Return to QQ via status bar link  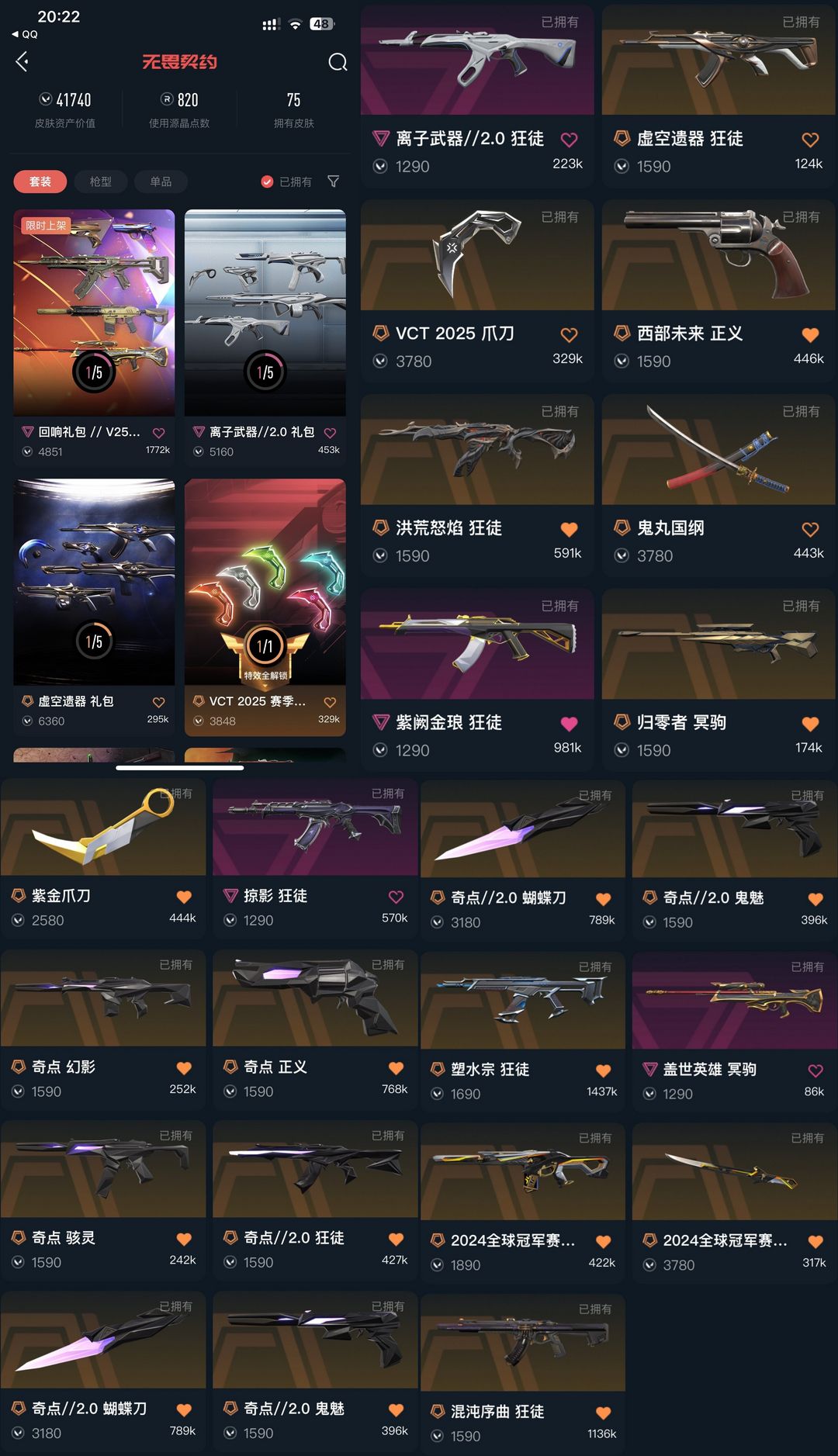point(25,34)
